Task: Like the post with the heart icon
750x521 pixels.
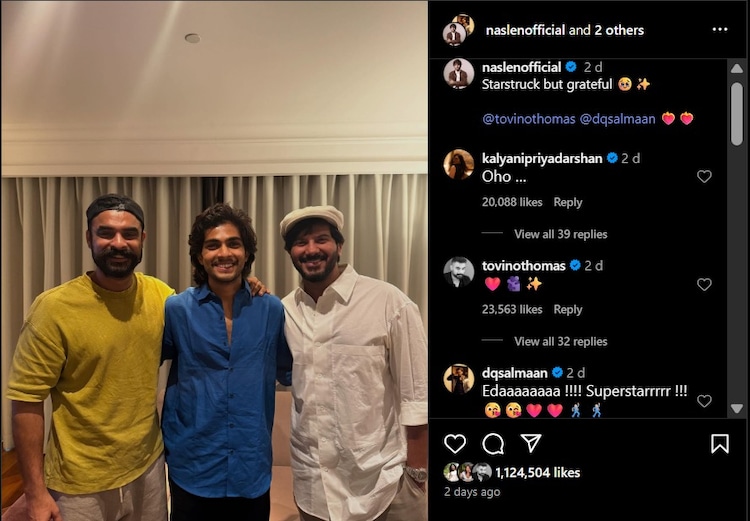Action: tap(455, 444)
